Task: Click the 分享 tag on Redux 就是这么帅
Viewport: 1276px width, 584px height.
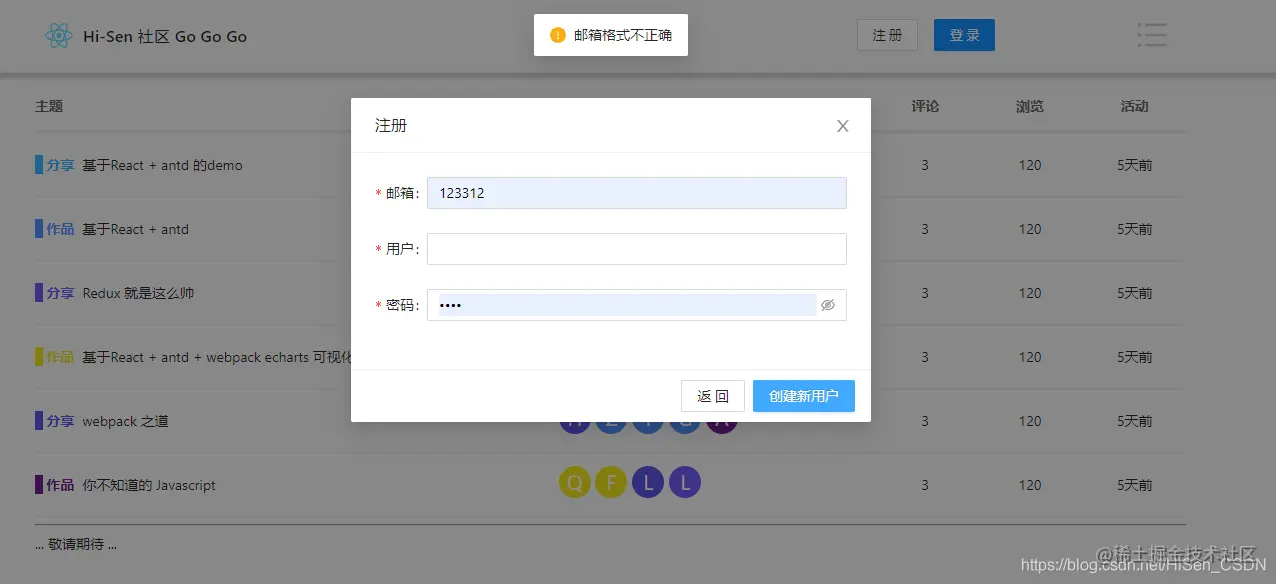Action: pyautogui.click(x=55, y=293)
